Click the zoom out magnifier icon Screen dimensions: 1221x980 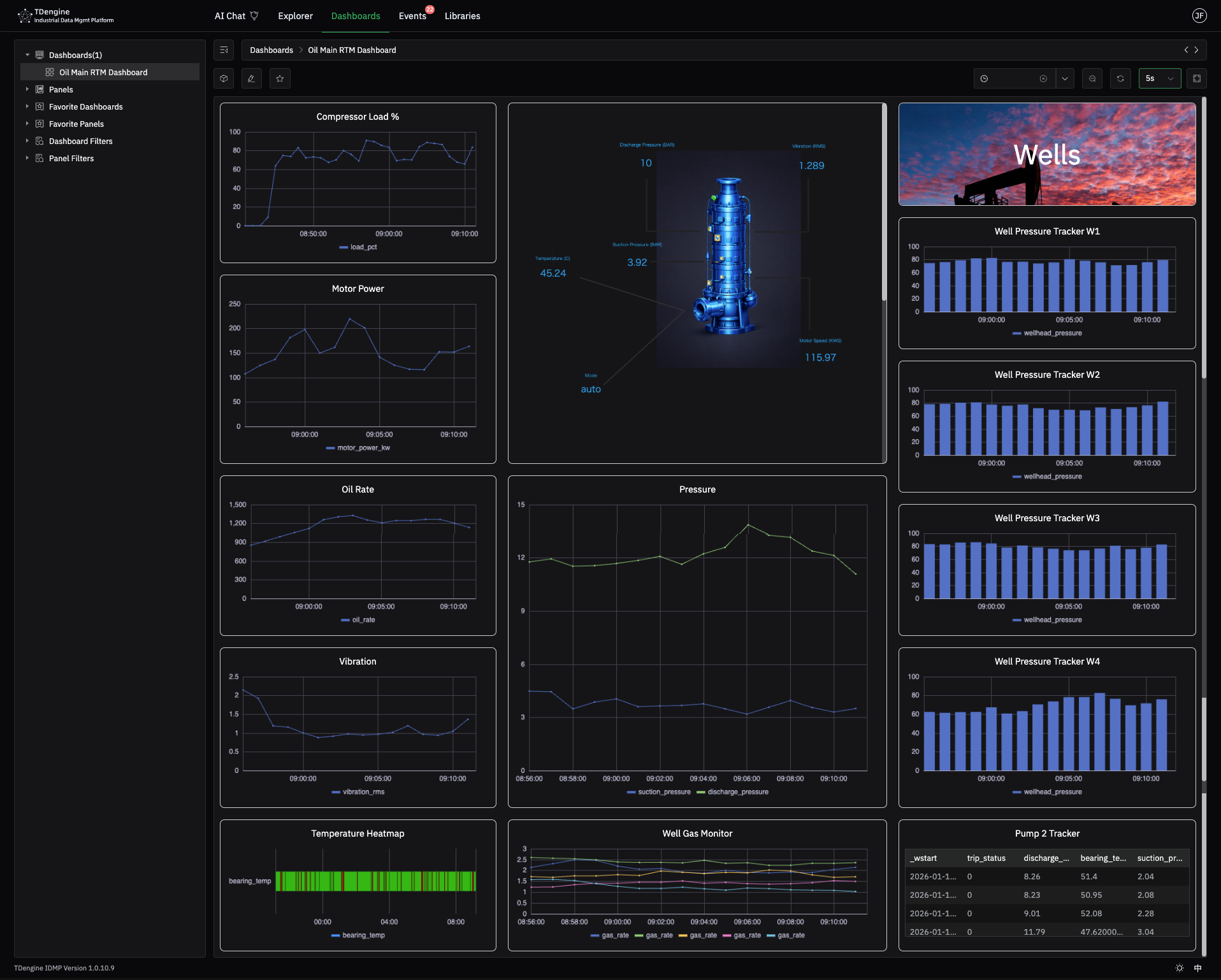tap(1092, 78)
